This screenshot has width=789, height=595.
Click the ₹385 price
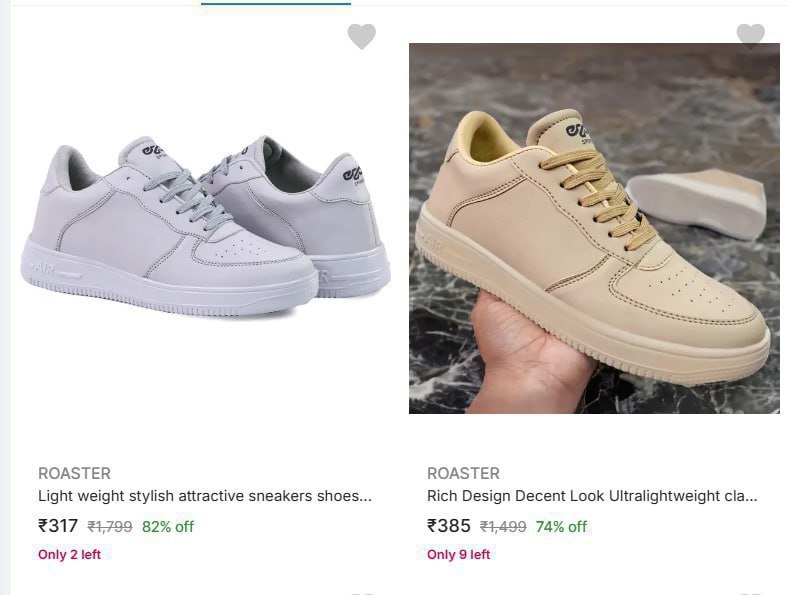[x=448, y=526]
